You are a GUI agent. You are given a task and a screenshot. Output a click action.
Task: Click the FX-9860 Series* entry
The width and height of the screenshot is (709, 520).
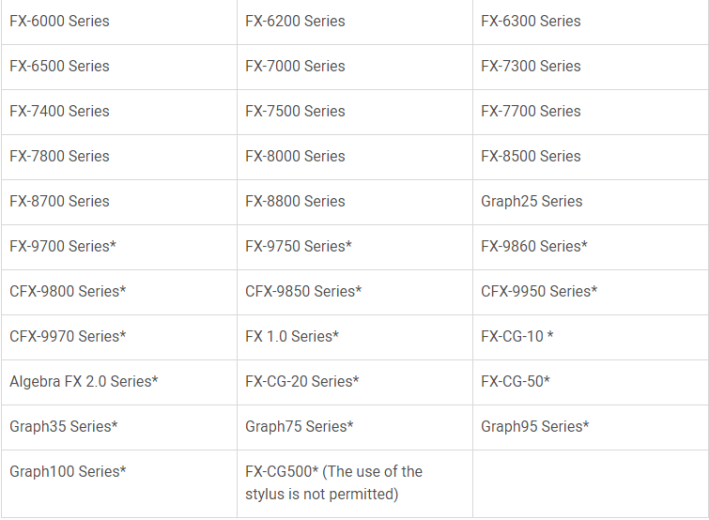pos(534,246)
